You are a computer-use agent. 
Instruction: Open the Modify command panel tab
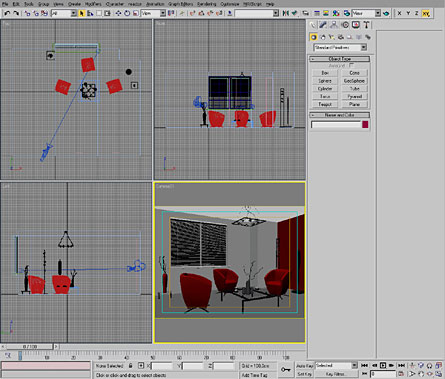(323, 25)
